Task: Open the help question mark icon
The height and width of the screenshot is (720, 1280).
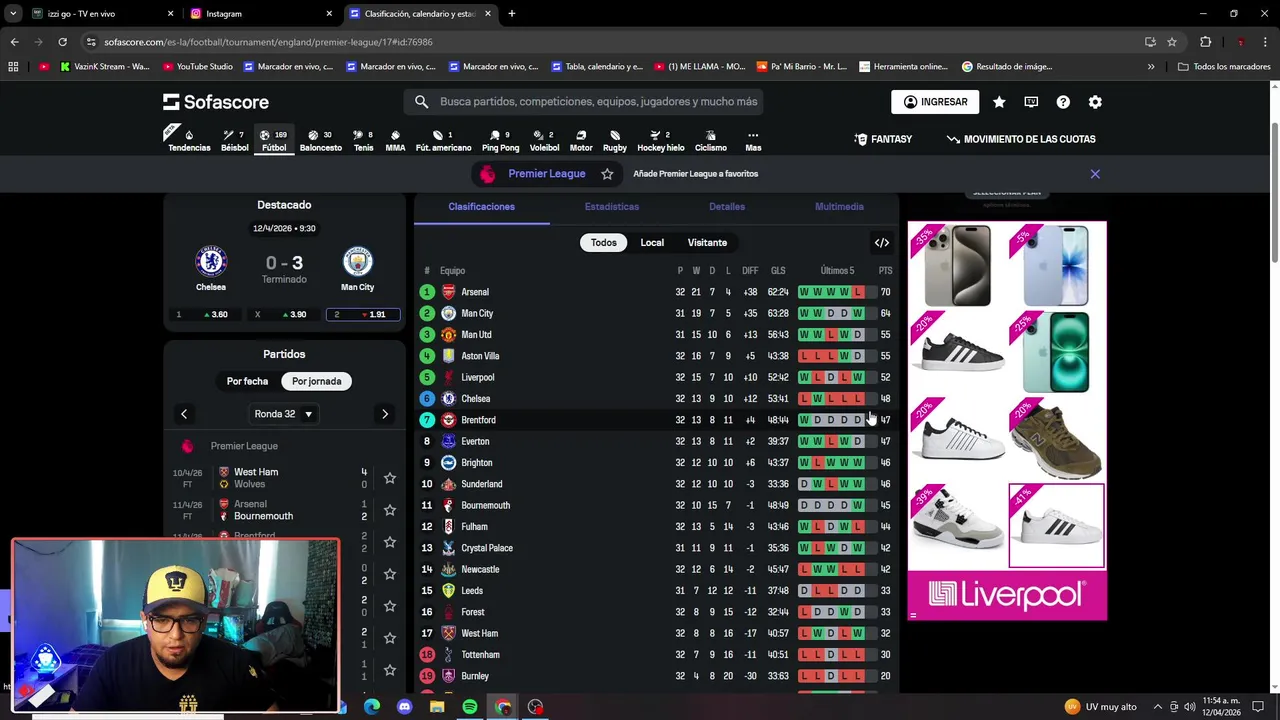Action: click(1063, 102)
